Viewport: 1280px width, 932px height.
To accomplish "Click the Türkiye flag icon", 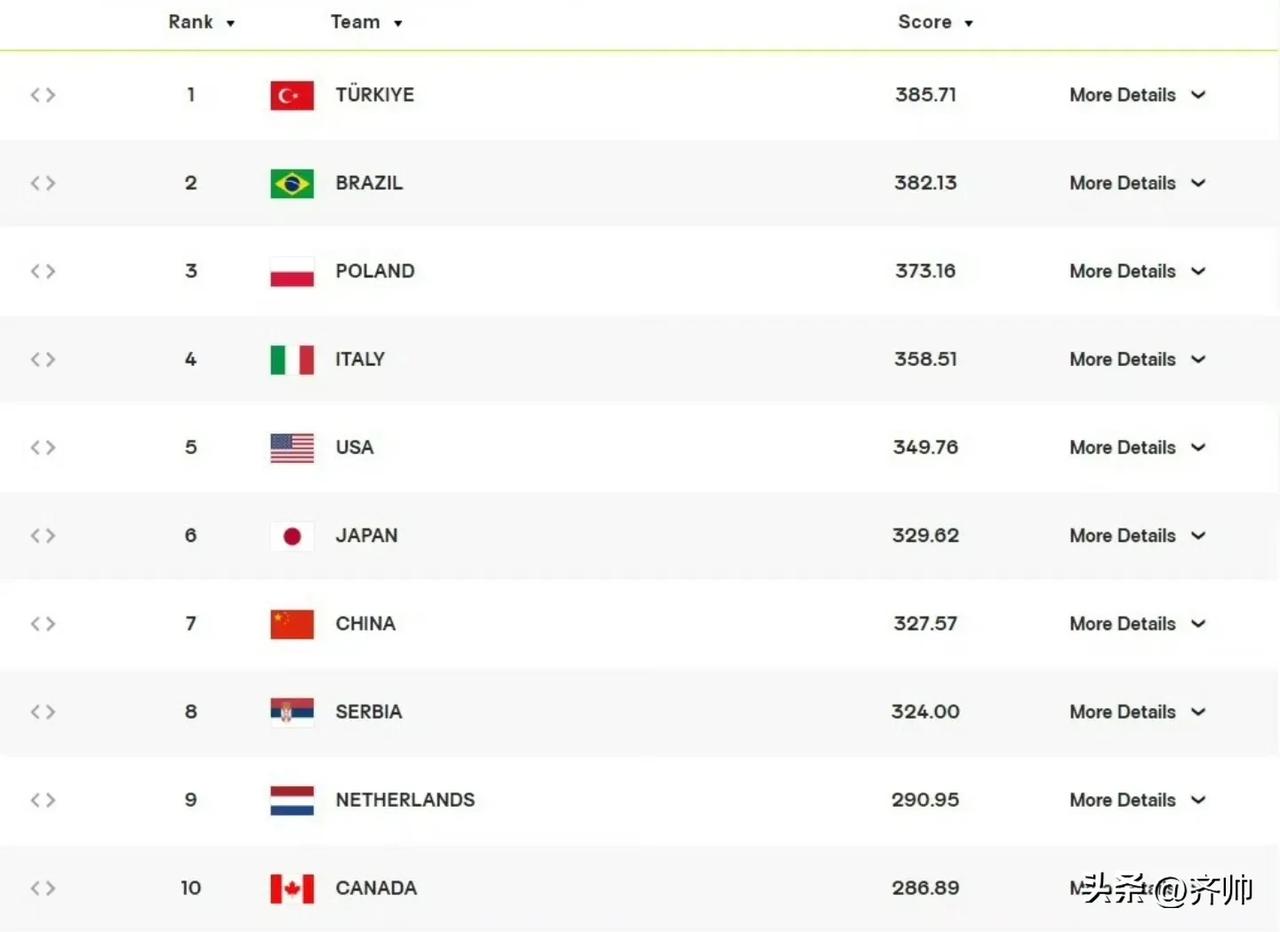I will (292, 95).
